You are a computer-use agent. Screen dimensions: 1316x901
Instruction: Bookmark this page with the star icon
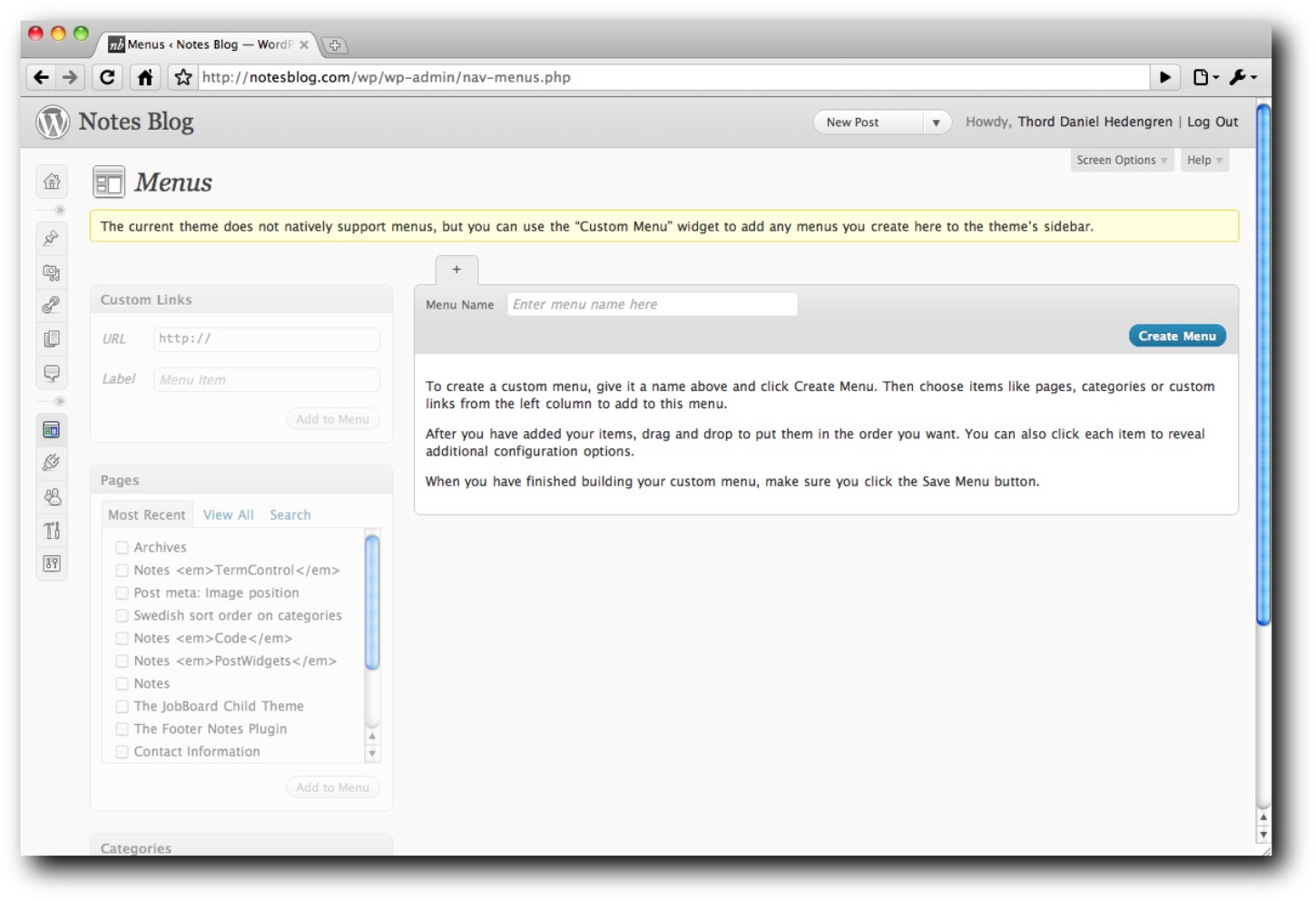183,77
